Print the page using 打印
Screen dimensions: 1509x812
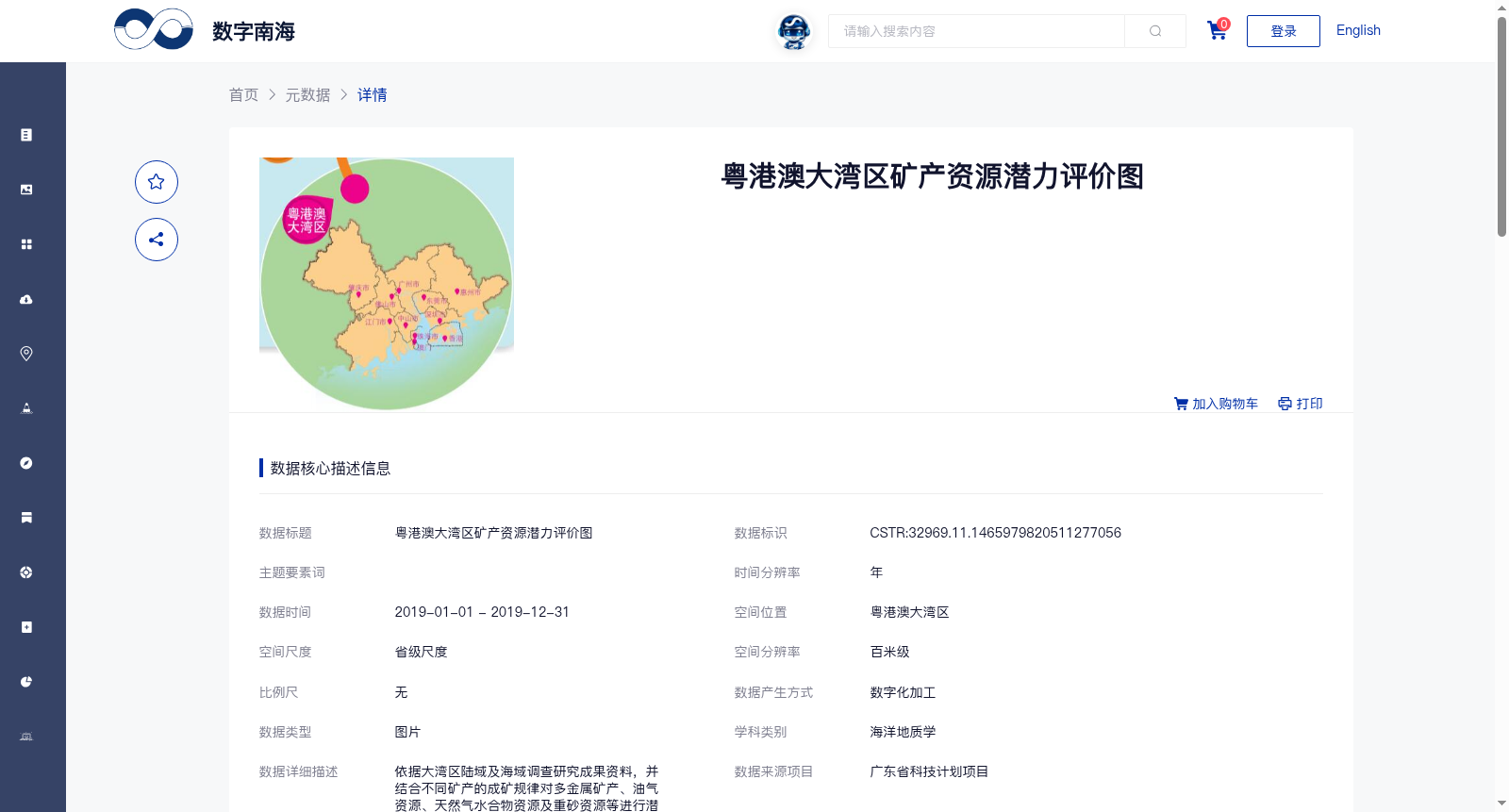click(1301, 404)
